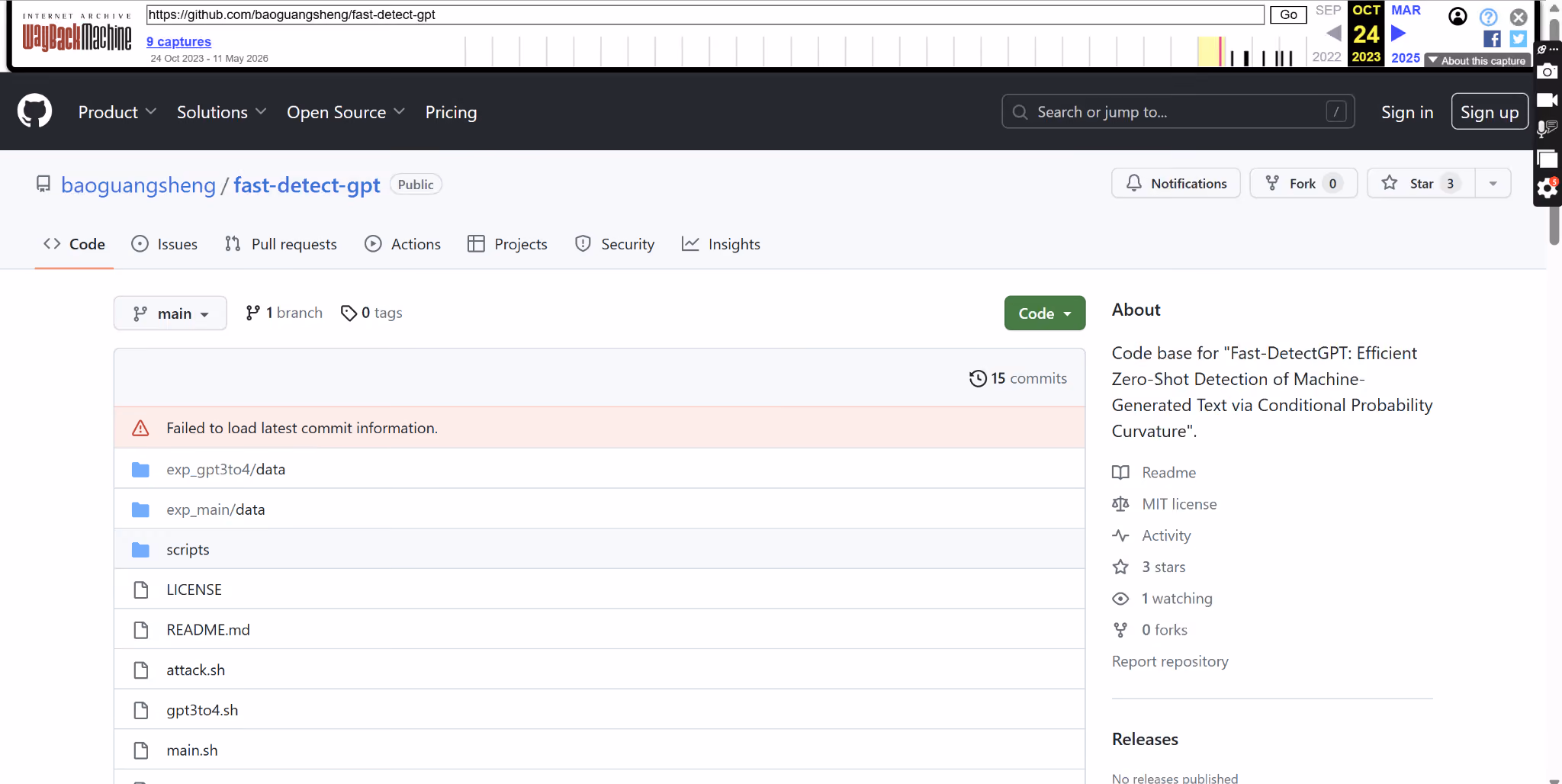The width and height of the screenshot is (1562, 784).
Task: Click the tags icon
Action: point(349,313)
